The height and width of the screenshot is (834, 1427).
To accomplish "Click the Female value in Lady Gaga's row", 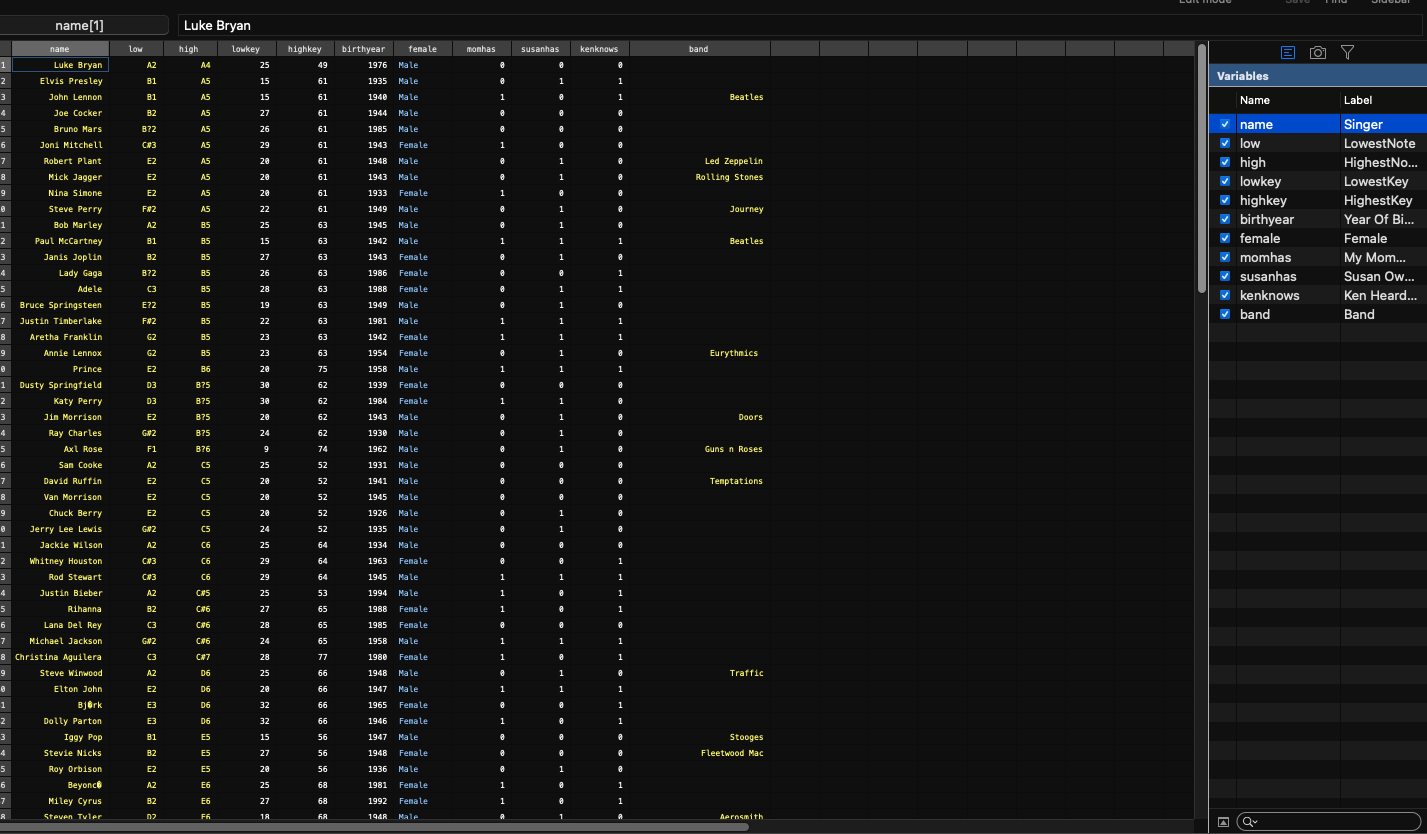I will 423,273.
